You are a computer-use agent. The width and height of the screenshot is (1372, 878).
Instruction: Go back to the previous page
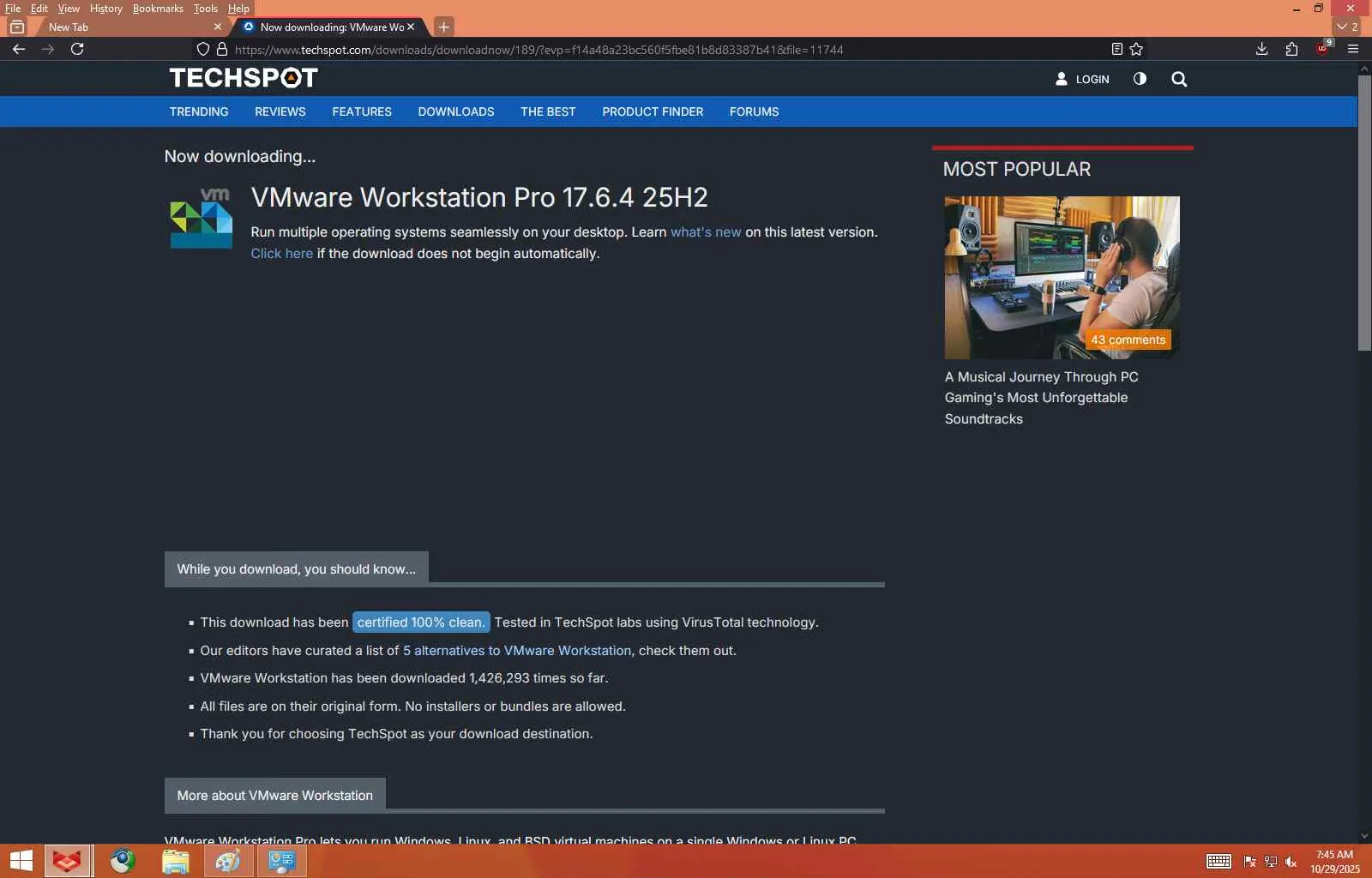19,49
